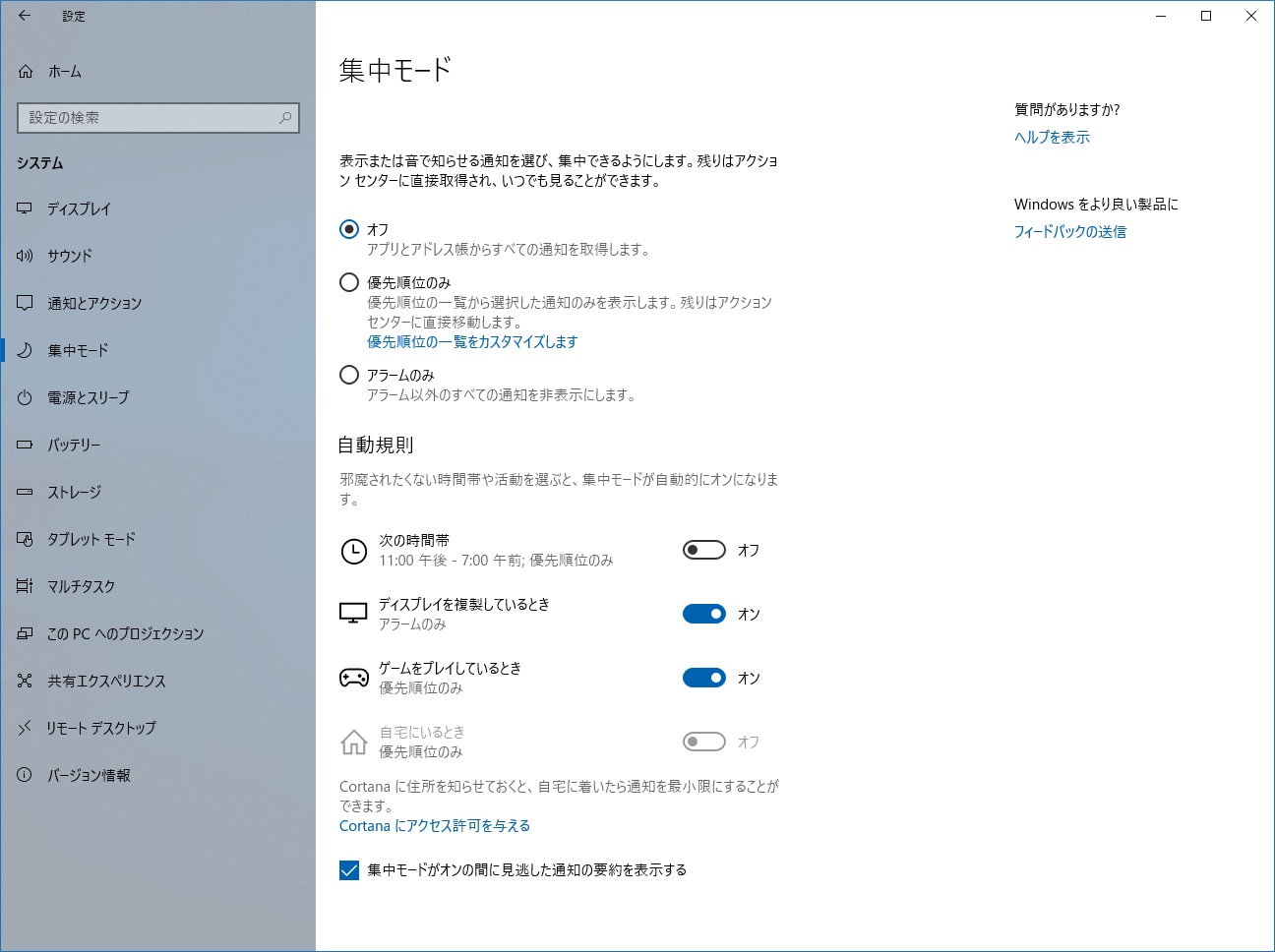Open ディスプレイ settings page

[x=157, y=208]
